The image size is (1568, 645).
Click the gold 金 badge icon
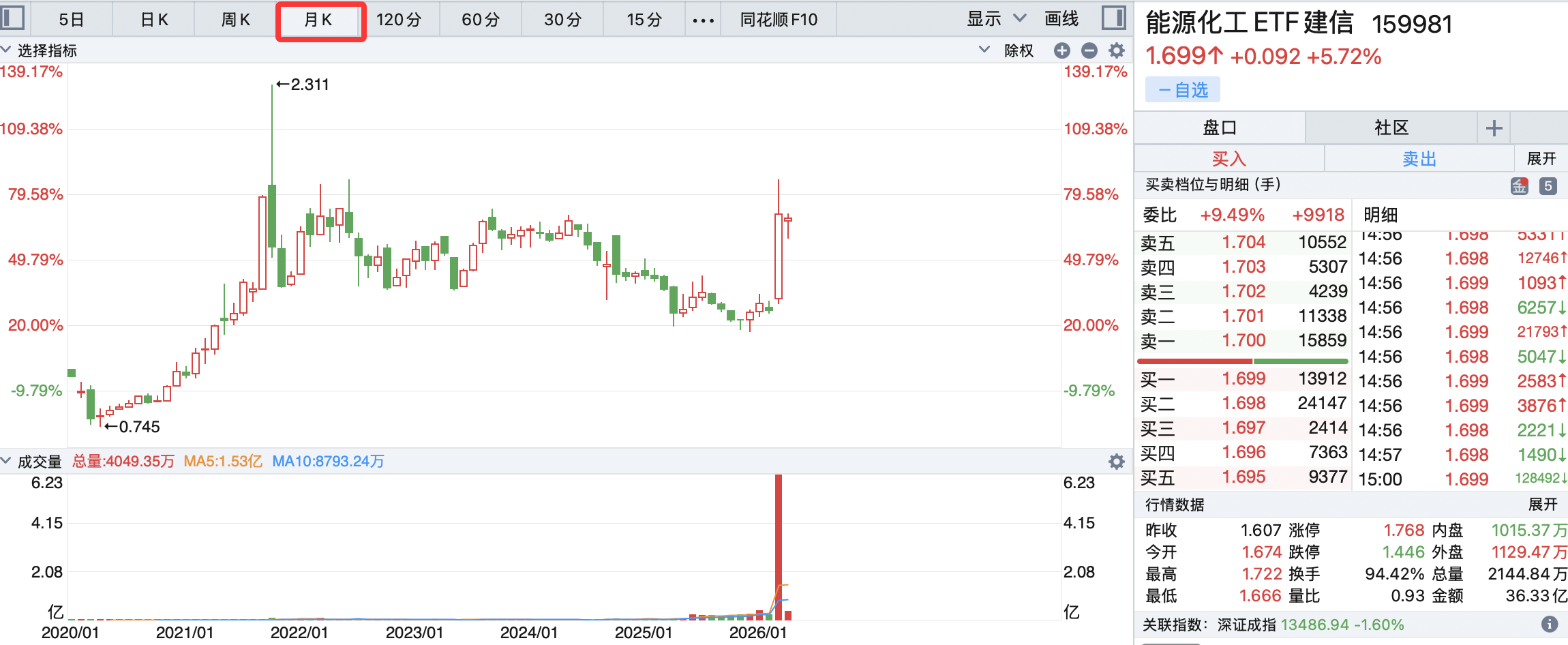point(1520,185)
